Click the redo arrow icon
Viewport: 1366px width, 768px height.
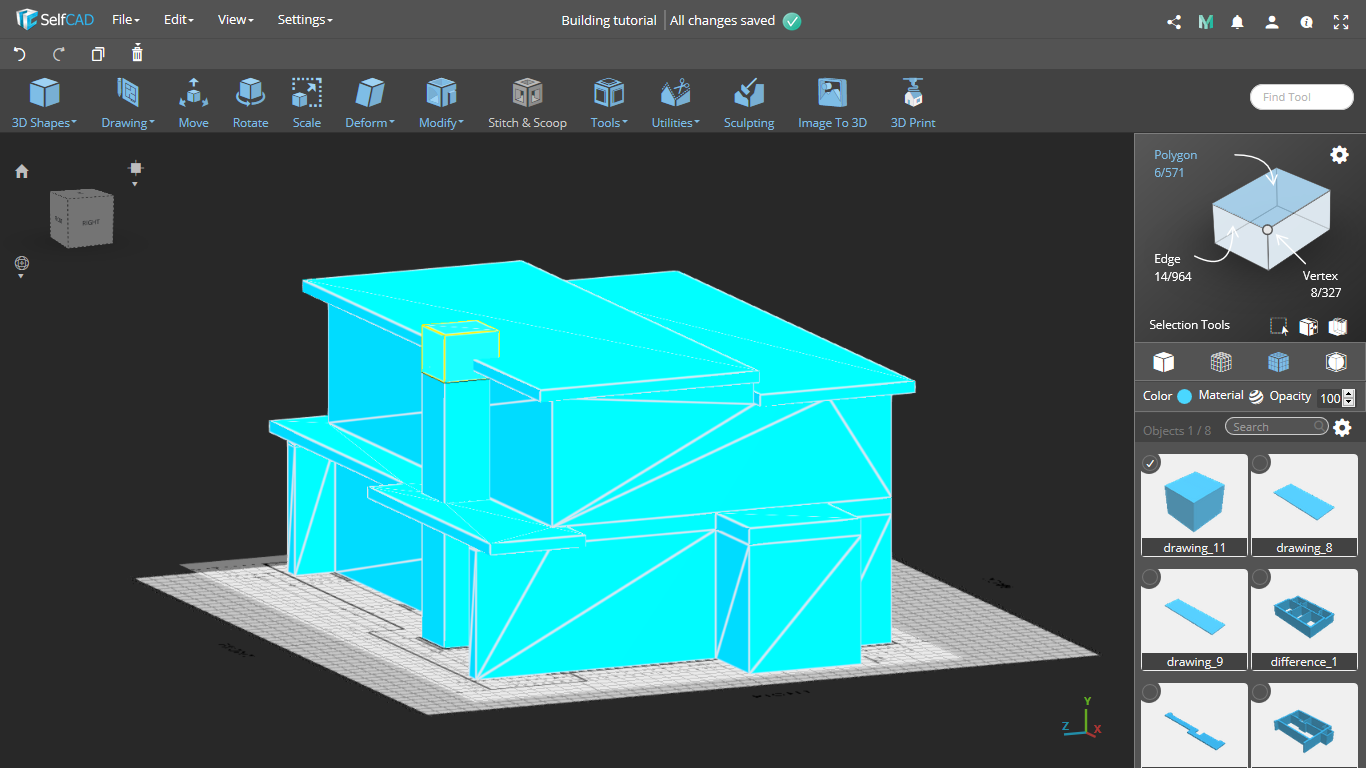pyautogui.click(x=59, y=54)
